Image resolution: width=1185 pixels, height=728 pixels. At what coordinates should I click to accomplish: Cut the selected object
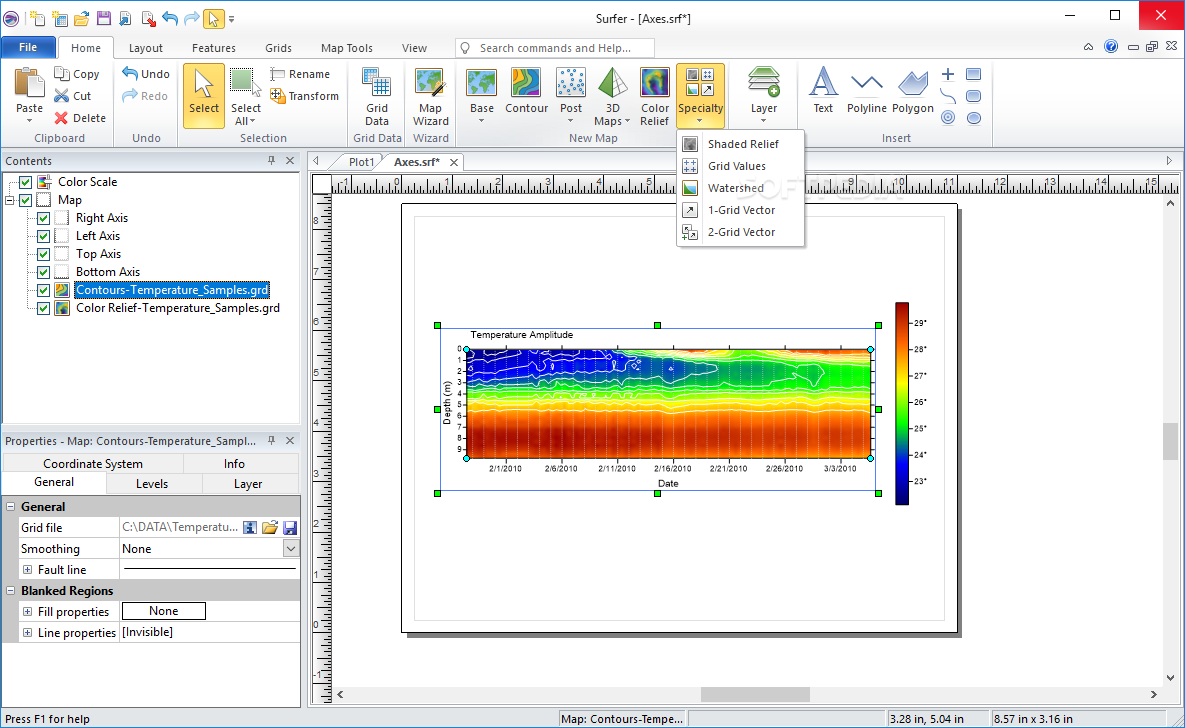(x=73, y=96)
